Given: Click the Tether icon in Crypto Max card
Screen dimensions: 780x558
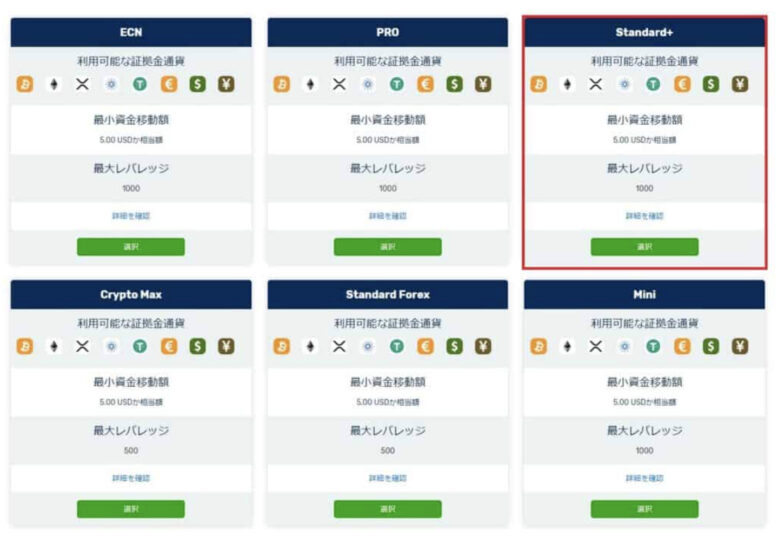Looking at the screenshot, I should coord(140,346).
